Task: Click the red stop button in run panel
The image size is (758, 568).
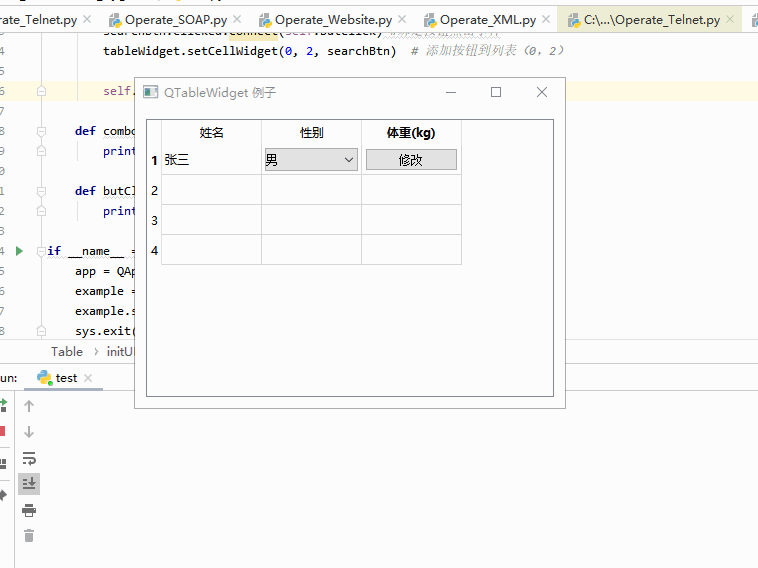Action: [x=2, y=431]
